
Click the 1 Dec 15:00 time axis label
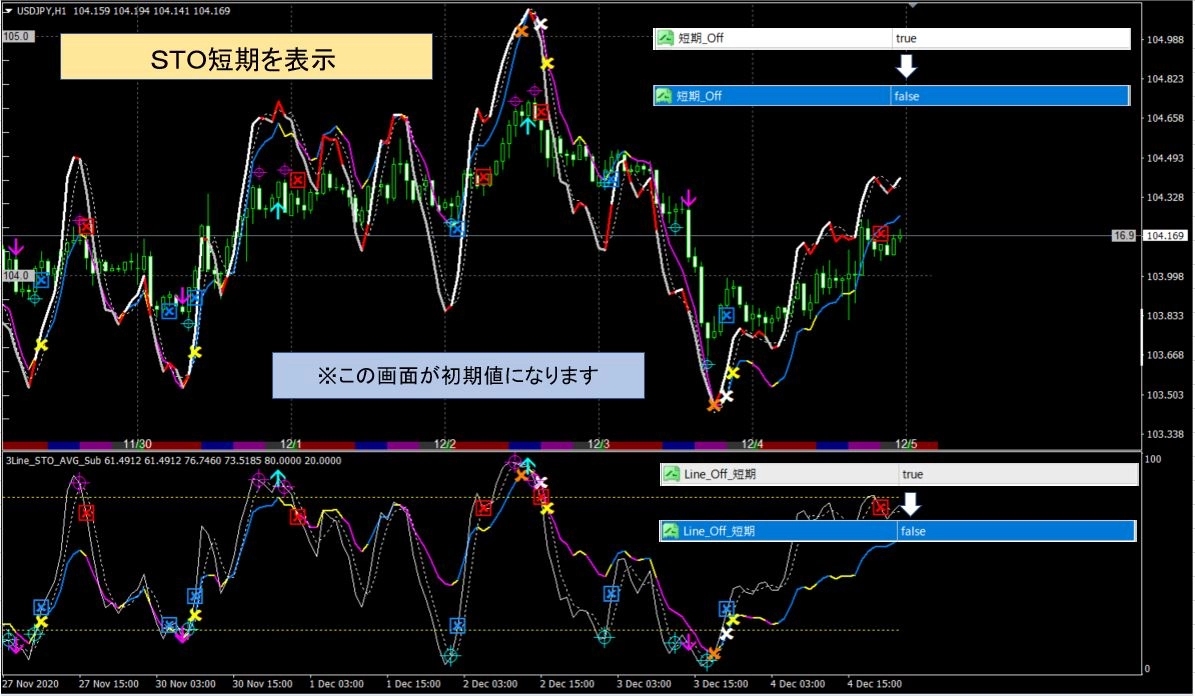click(413, 684)
